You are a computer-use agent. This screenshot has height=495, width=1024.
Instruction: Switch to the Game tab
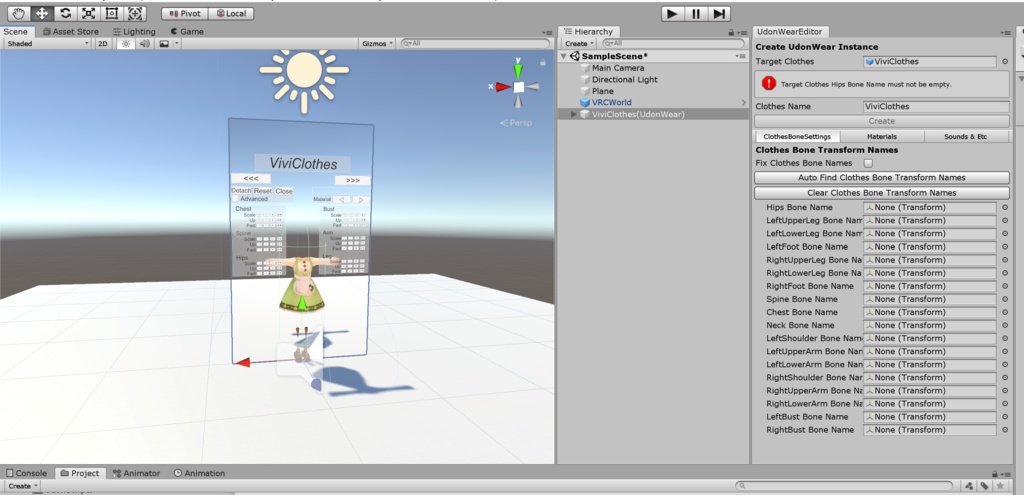coord(187,31)
